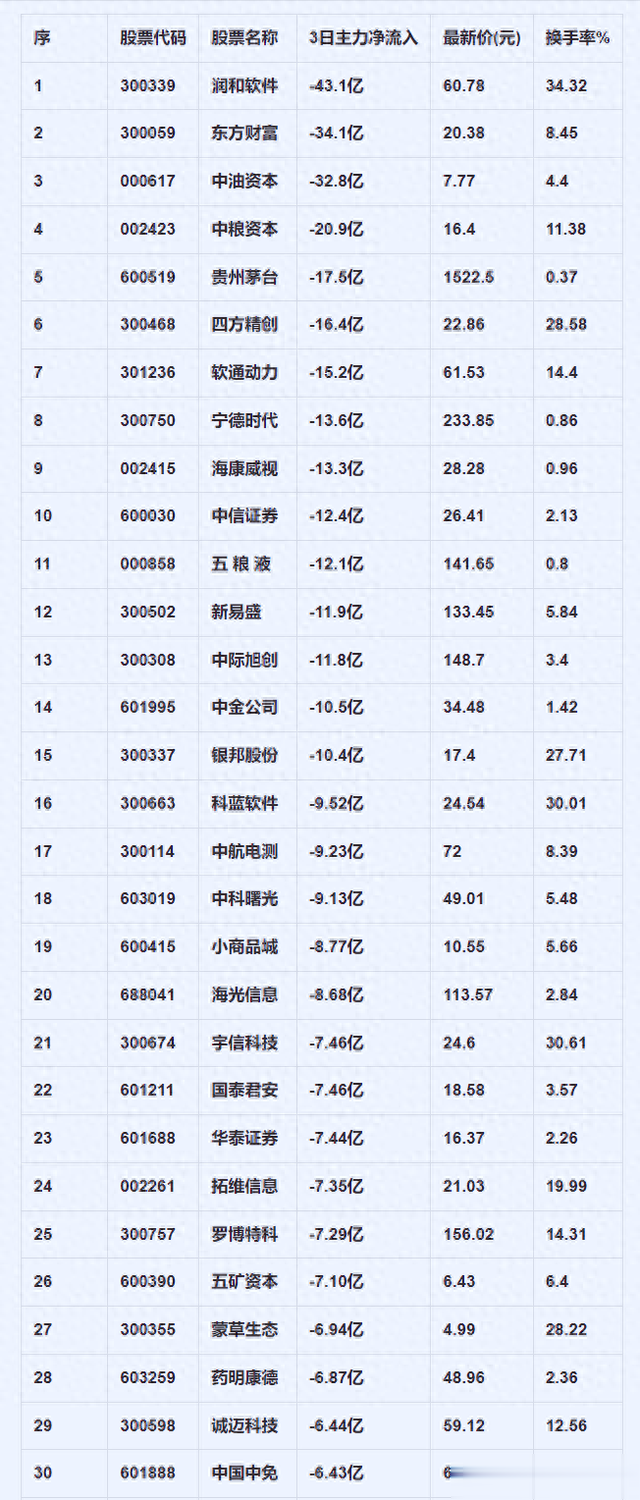Click the 序 column header
This screenshot has height=1500, width=640.
coord(41,38)
